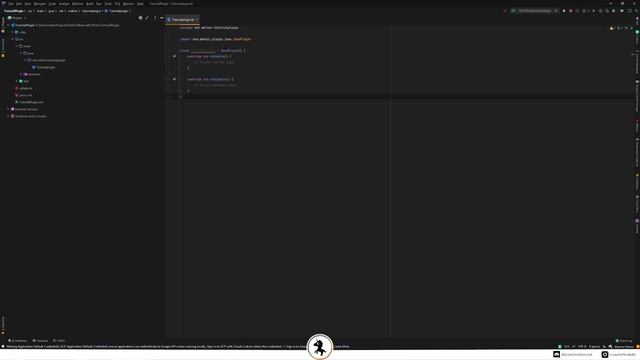This screenshot has height=360, width=640.
Task: Collapse the TutorialPlugin root project node
Action: [9, 25]
